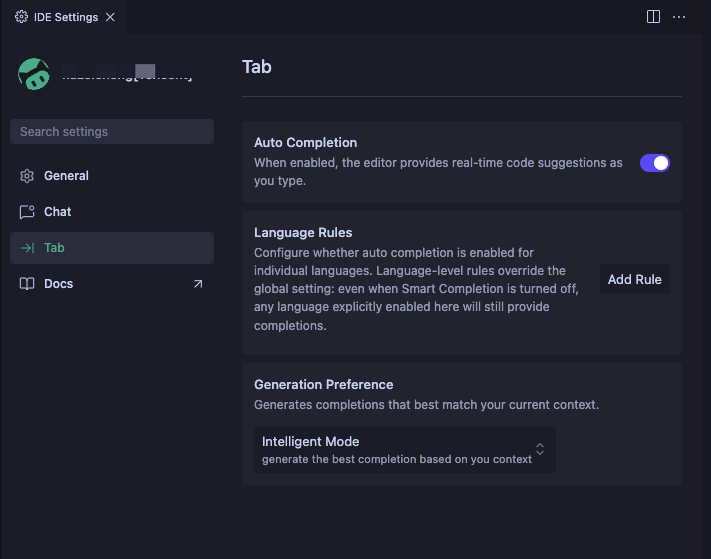
Task: Open the Docs link label
Action: point(59,284)
